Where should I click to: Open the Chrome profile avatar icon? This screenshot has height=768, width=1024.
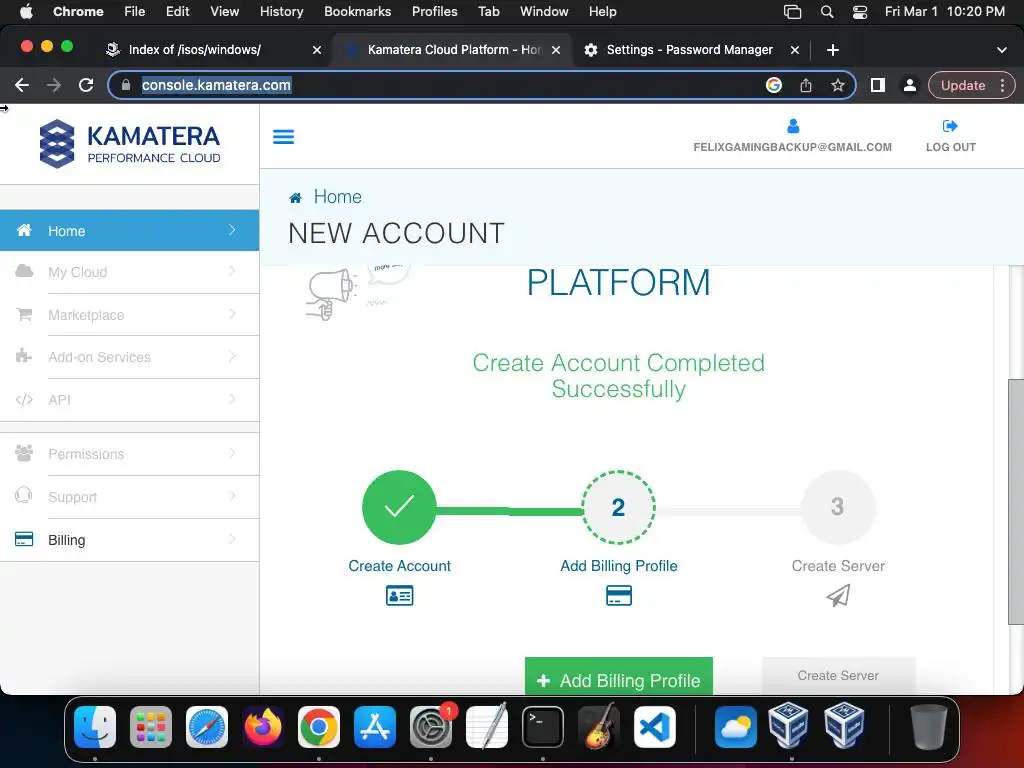910,85
